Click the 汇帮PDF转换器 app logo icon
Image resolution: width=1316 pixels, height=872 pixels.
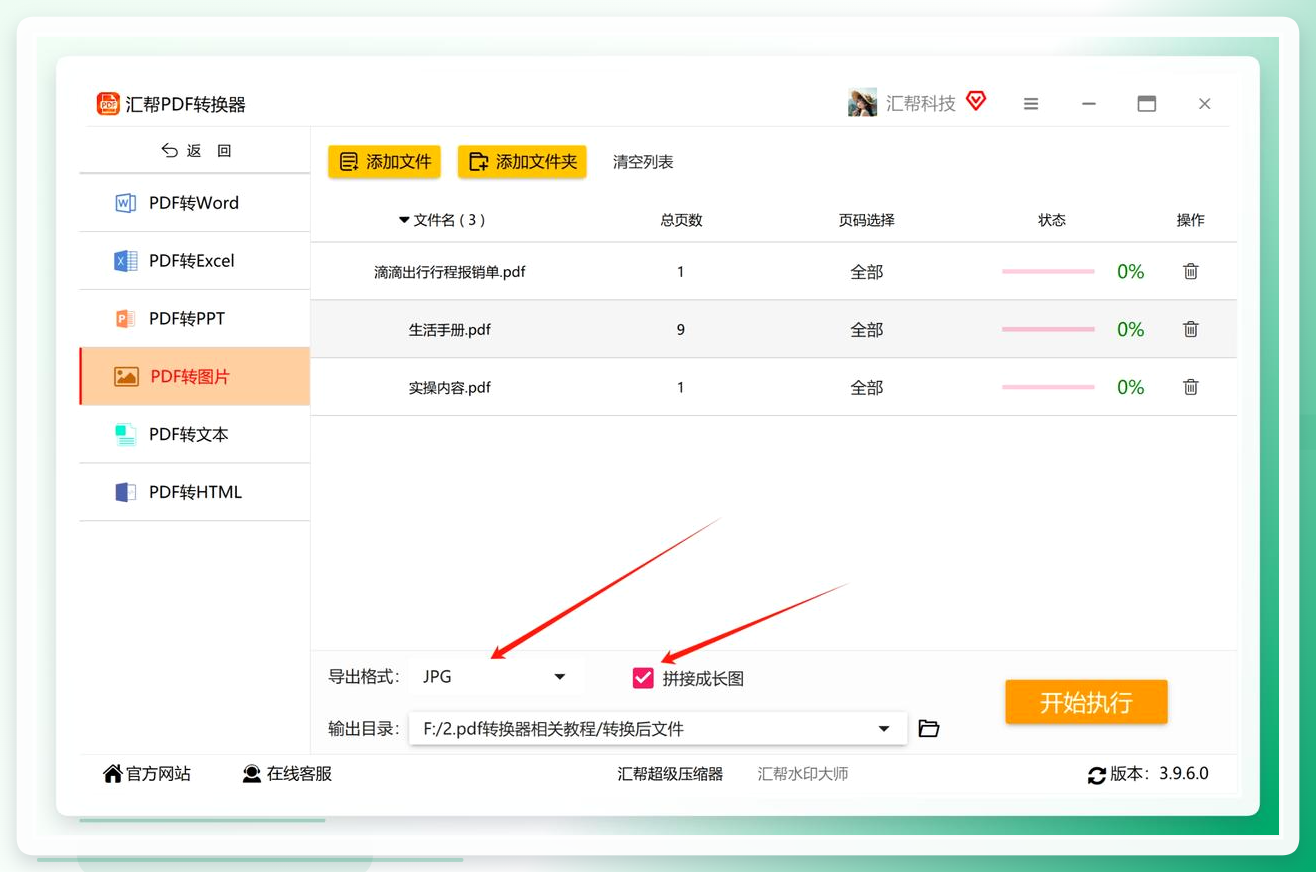108,103
